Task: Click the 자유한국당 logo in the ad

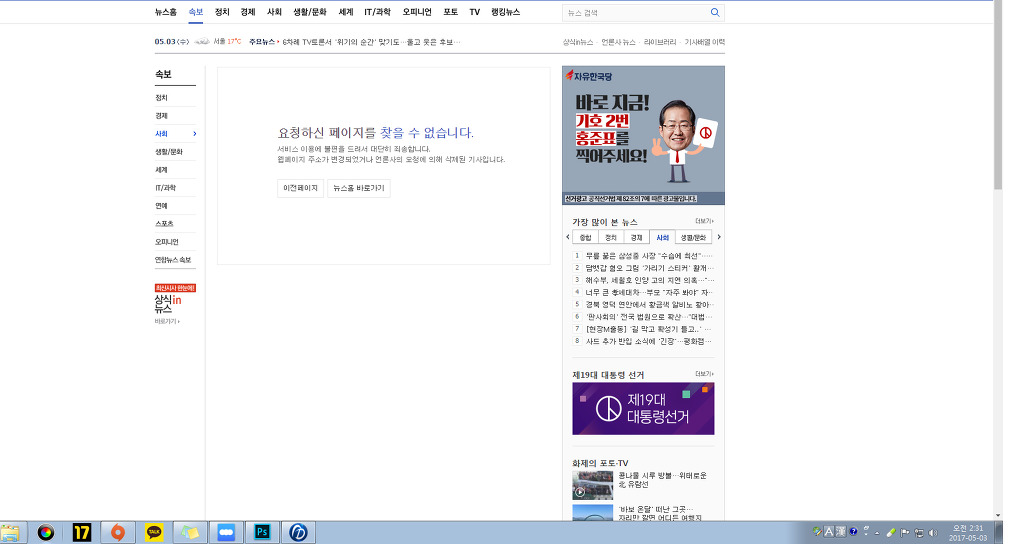Action: click(x=589, y=76)
